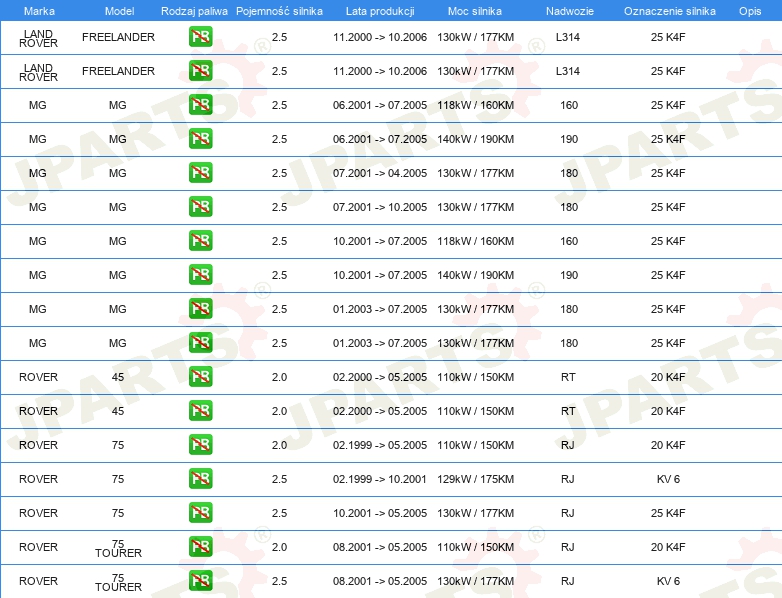This screenshot has width=782, height=598.
Task: Sort by the Marka column header
Action: pyautogui.click(x=39, y=11)
